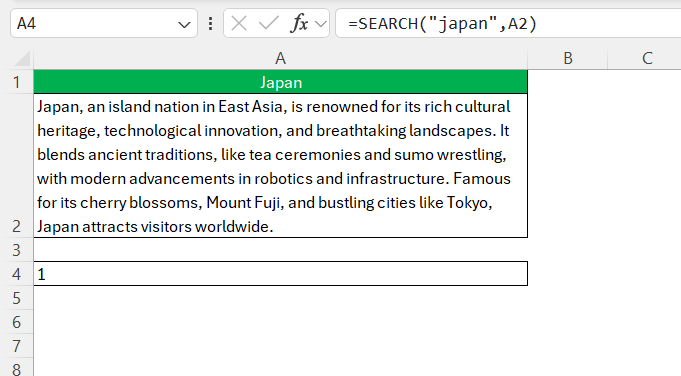Click the three-dot handle beside the Name Box
The image size is (681, 376).
tap(211, 23)
